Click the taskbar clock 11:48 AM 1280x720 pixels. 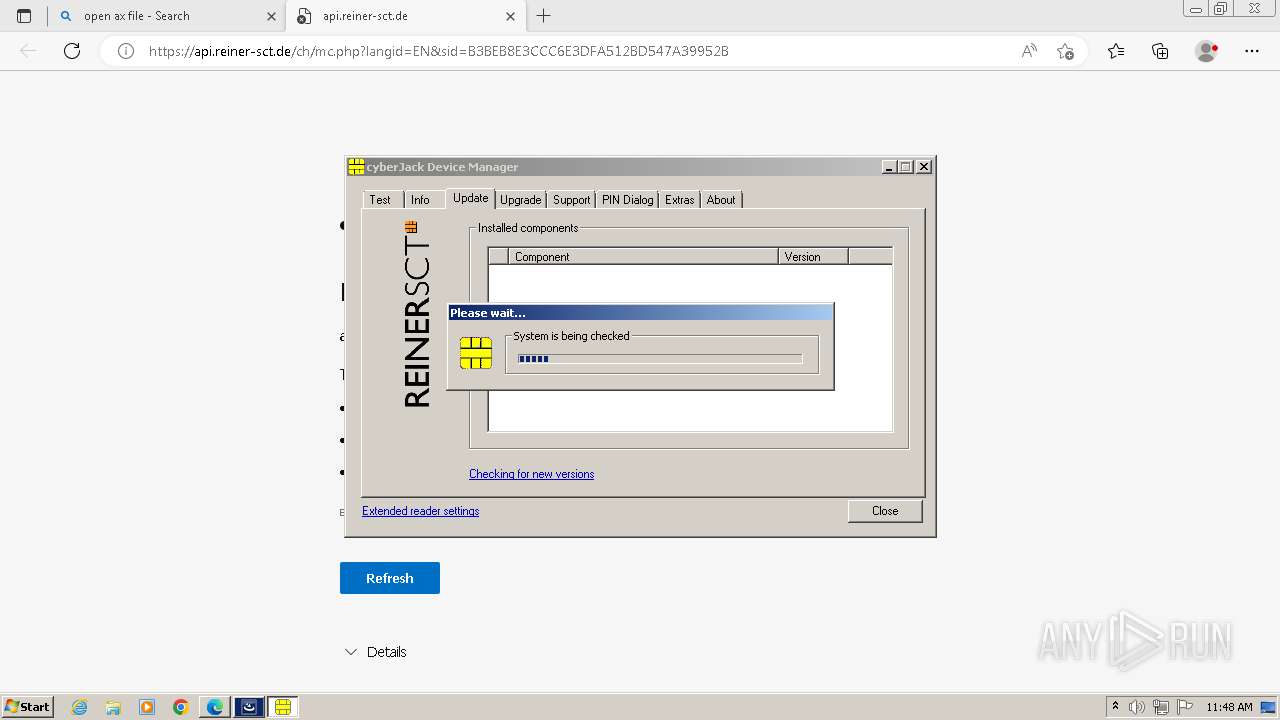click(x=1229, y=707)
